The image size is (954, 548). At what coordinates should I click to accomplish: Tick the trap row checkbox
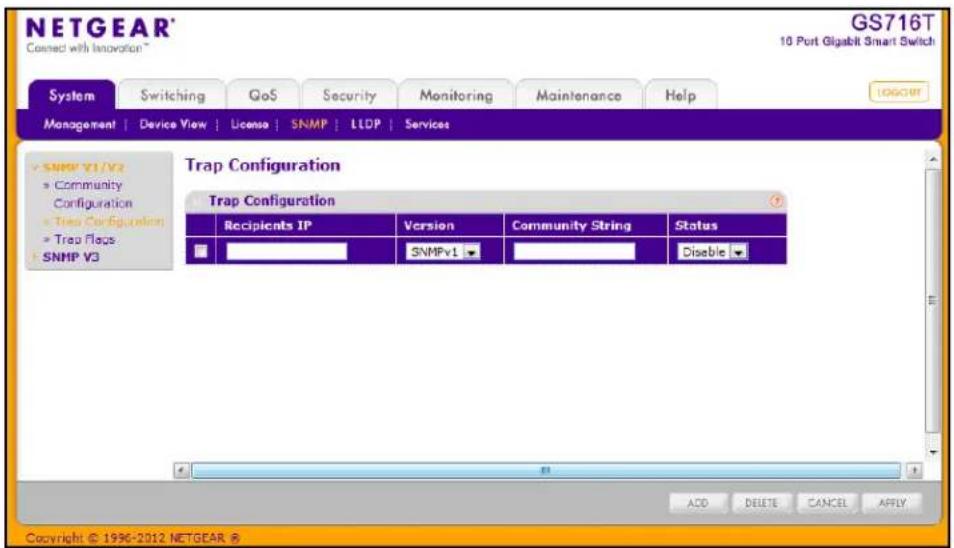coord(201,251)
